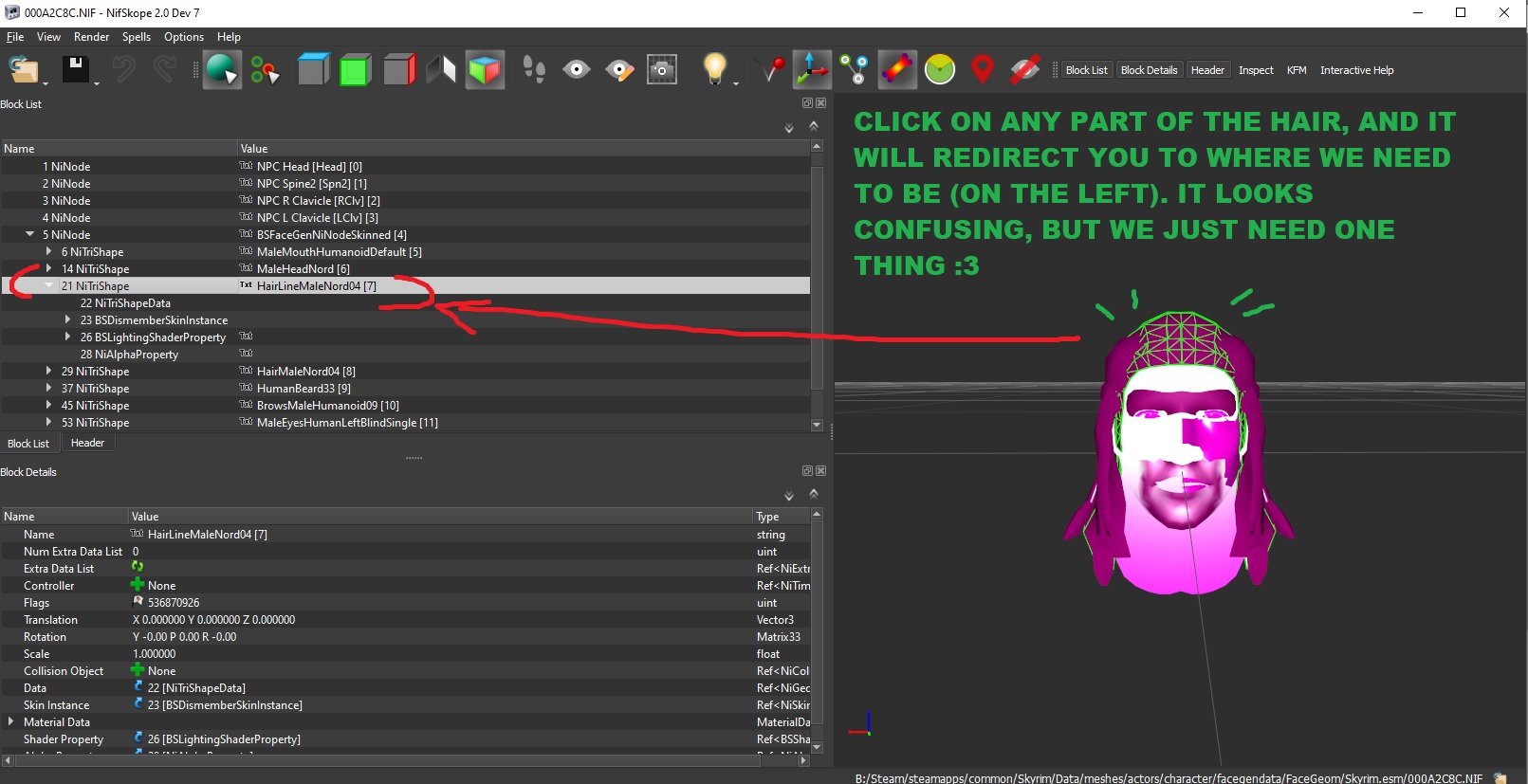Screen dimensions: 1528x784
Task: Select the 28 NiAlphaProperty row
Action: click(x=405, y=355)
